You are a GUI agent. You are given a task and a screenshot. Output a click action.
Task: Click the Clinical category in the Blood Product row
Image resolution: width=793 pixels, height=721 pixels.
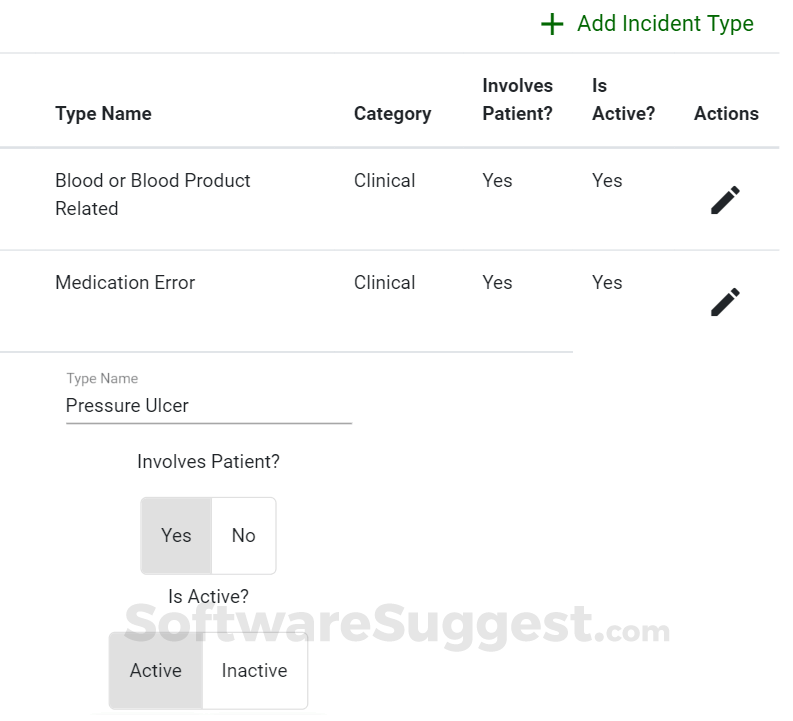click(x=384, y=181)
